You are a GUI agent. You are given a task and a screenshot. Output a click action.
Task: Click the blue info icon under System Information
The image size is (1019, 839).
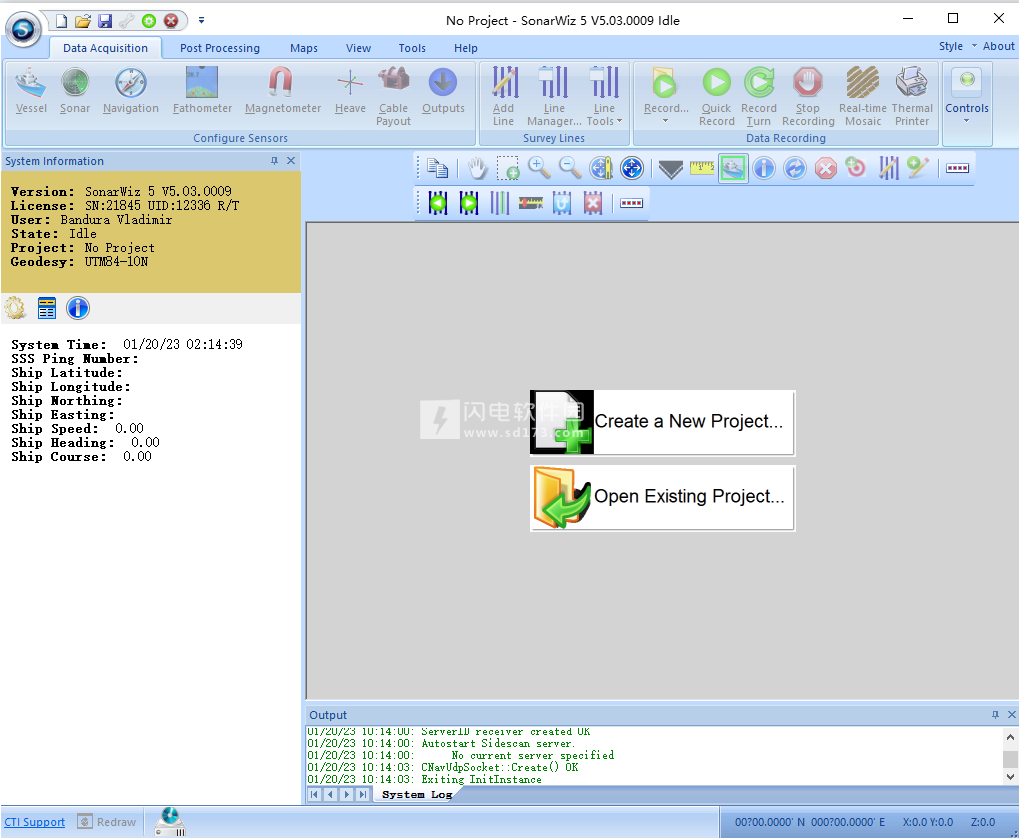click(x=78, y=308)
